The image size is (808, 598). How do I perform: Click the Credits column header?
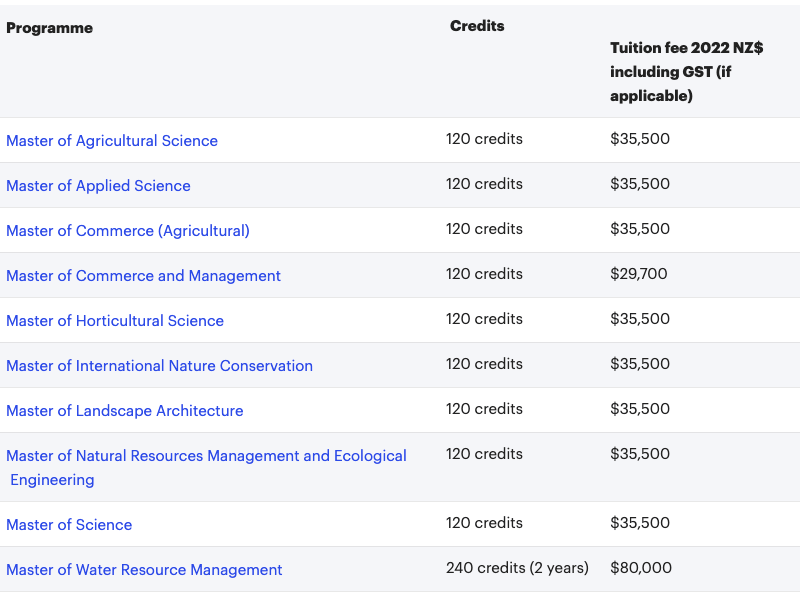pos(477,26)
